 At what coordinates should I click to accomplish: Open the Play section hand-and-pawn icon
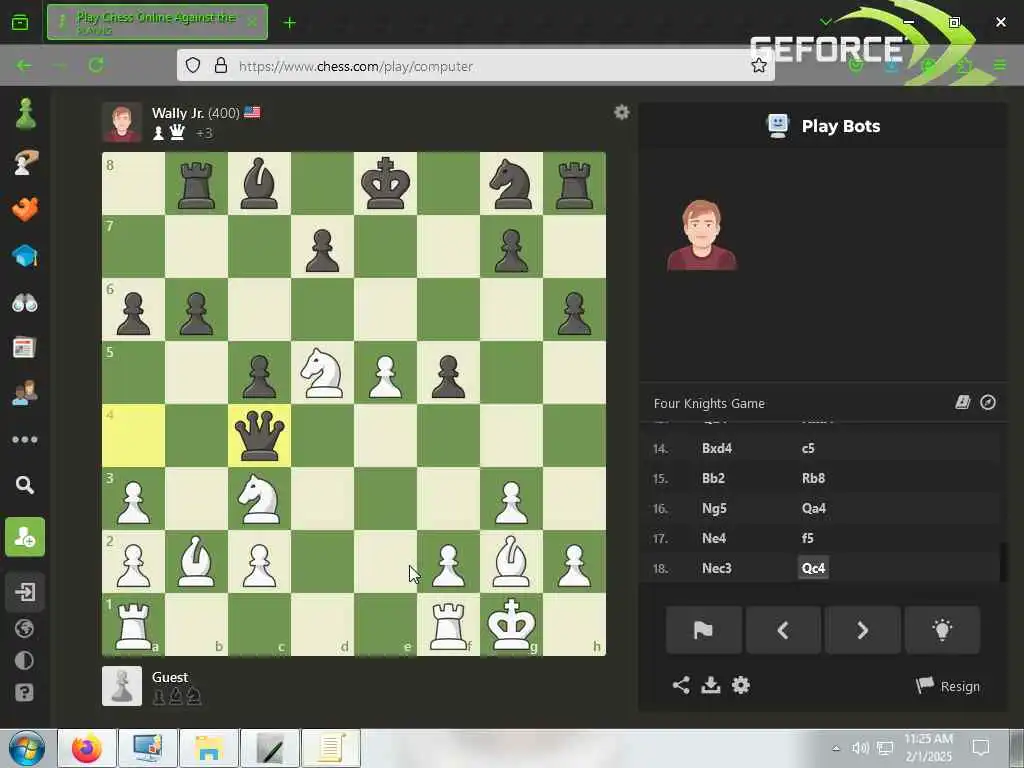click(x=25, y=162)
